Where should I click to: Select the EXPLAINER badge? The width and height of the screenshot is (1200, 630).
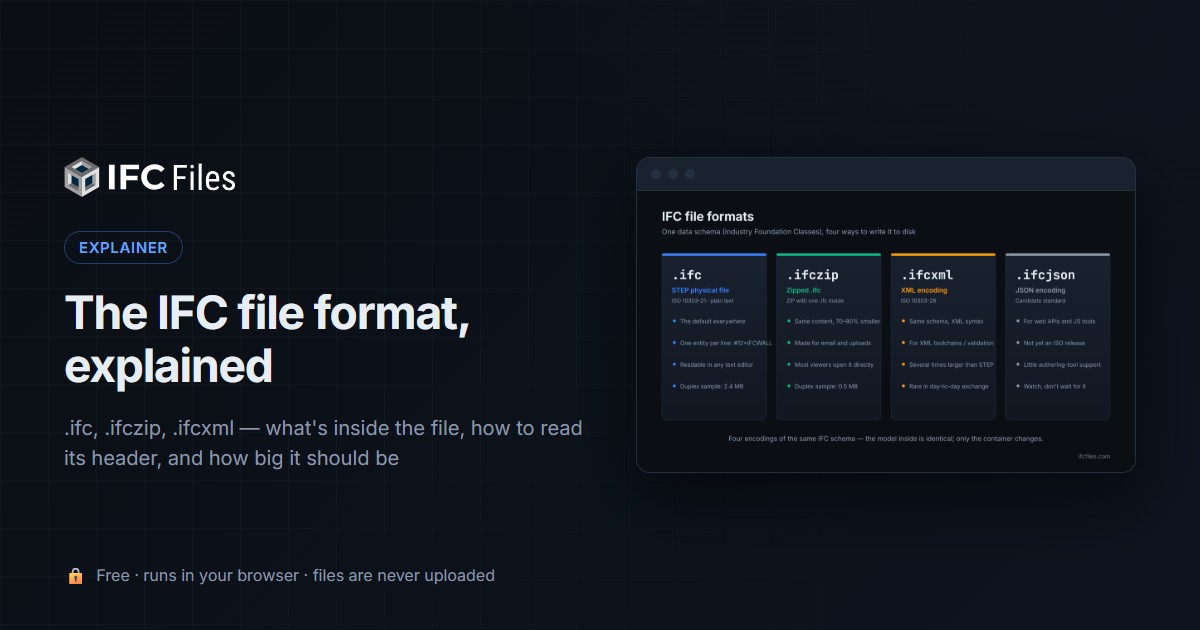pyautogui.click(x=123, y=247)
